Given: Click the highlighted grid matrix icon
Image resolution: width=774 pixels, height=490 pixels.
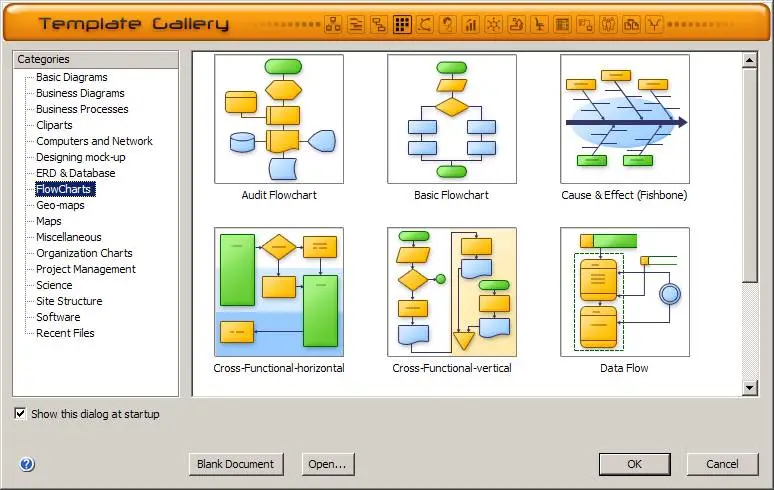Looking at the screenshot, I should (402, 24).
